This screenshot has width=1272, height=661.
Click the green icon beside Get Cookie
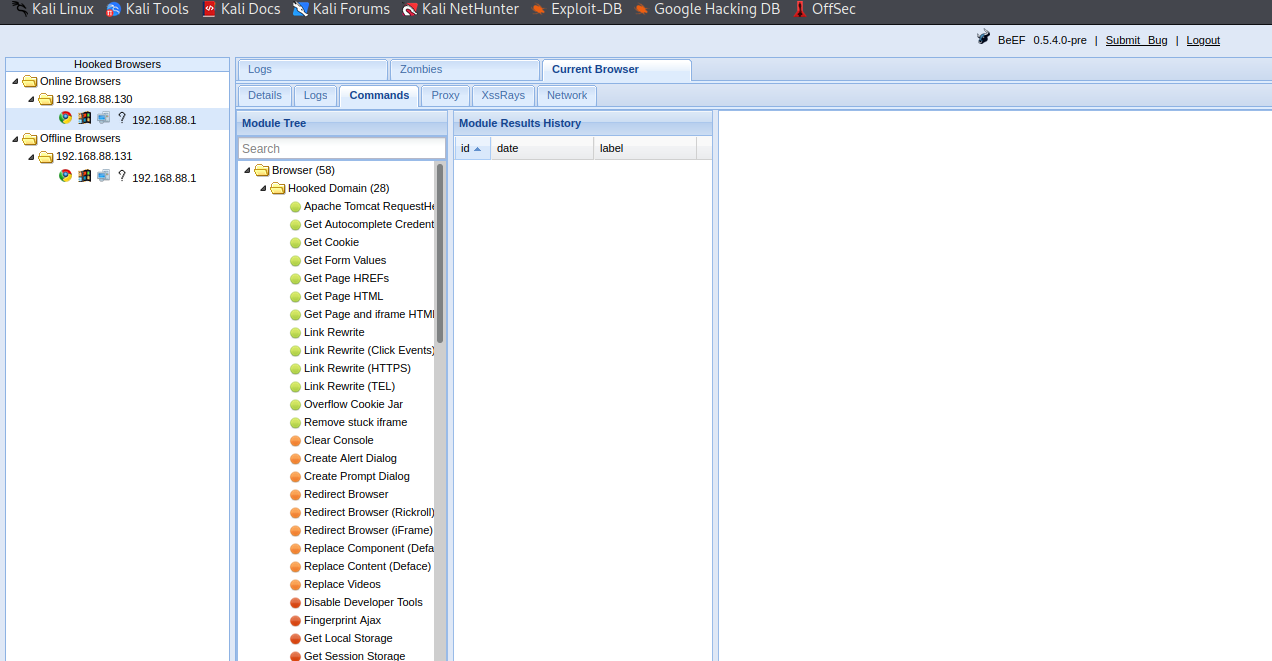(x=295, y=243)
